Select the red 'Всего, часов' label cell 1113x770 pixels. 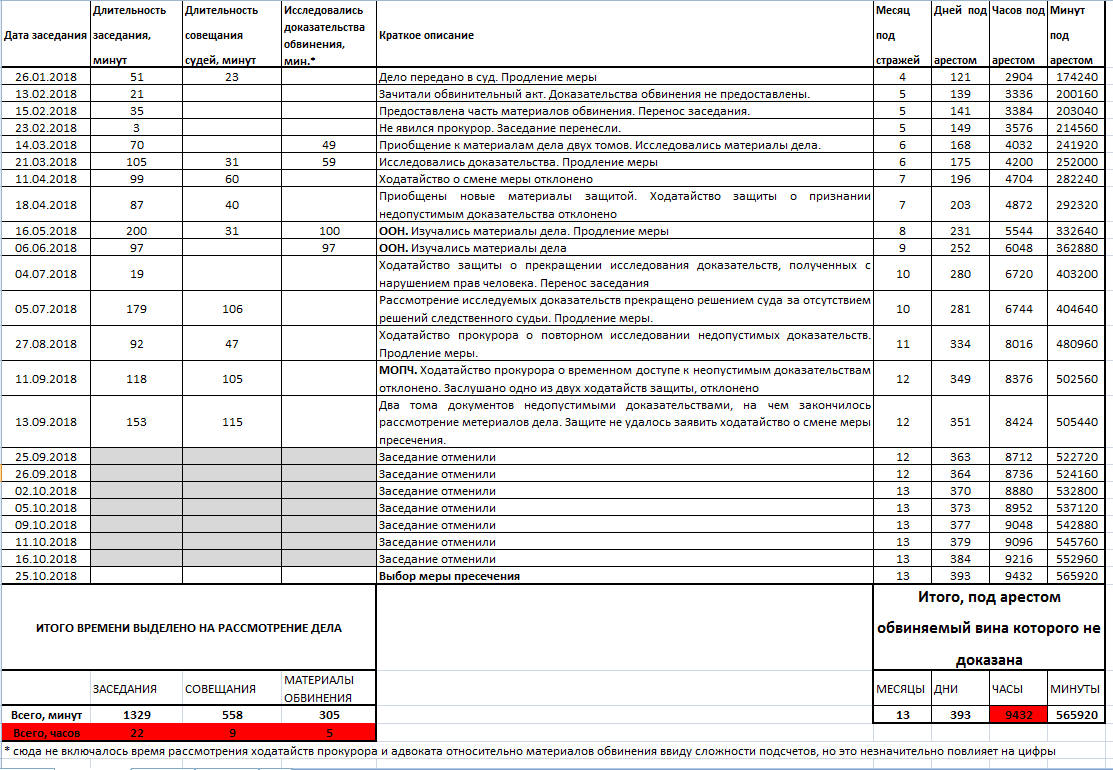click(x=45, y=732)
